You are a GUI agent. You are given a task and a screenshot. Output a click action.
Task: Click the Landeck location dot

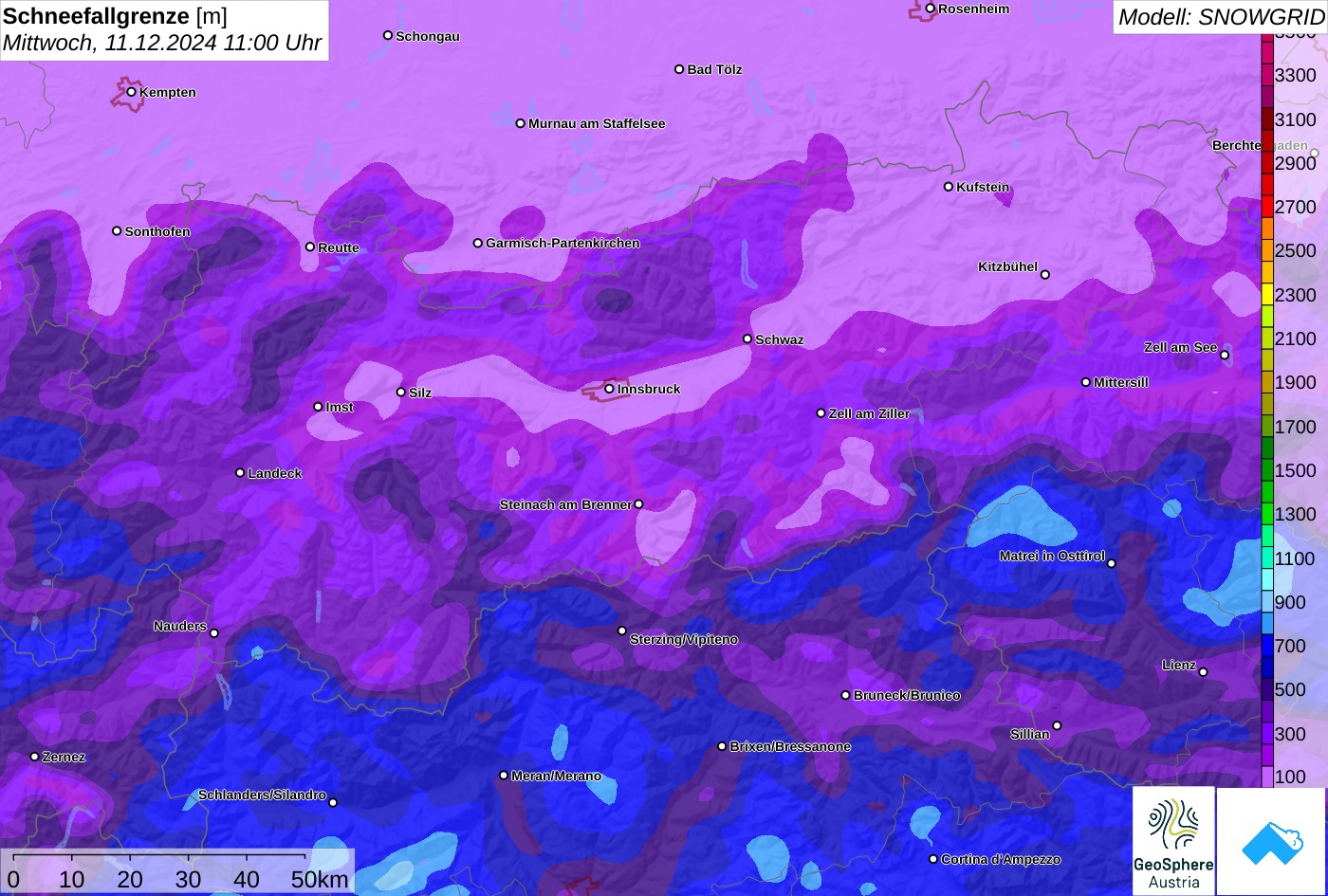coord(240,472)
